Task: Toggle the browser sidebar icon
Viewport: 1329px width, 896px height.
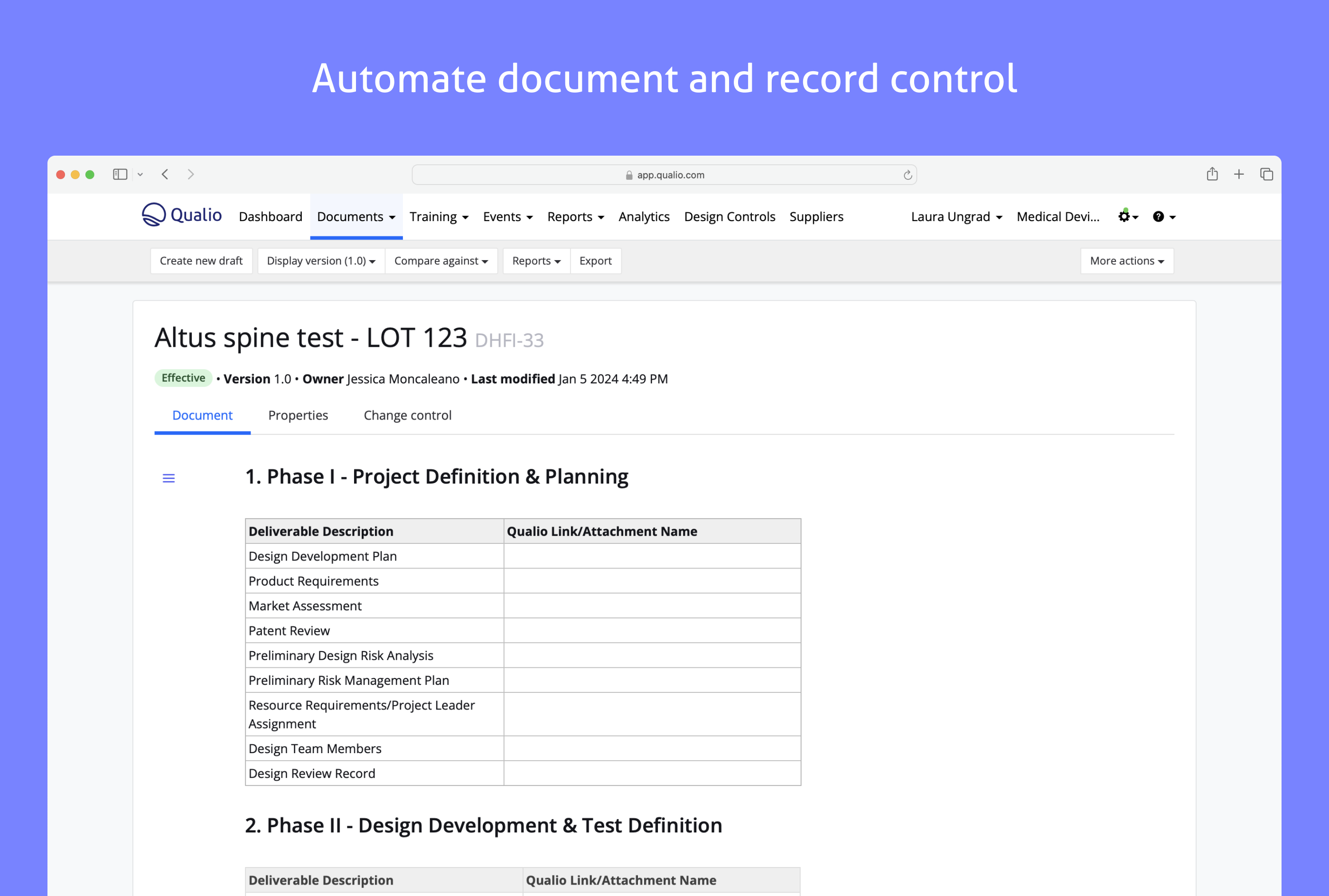Action: [120, 174]
